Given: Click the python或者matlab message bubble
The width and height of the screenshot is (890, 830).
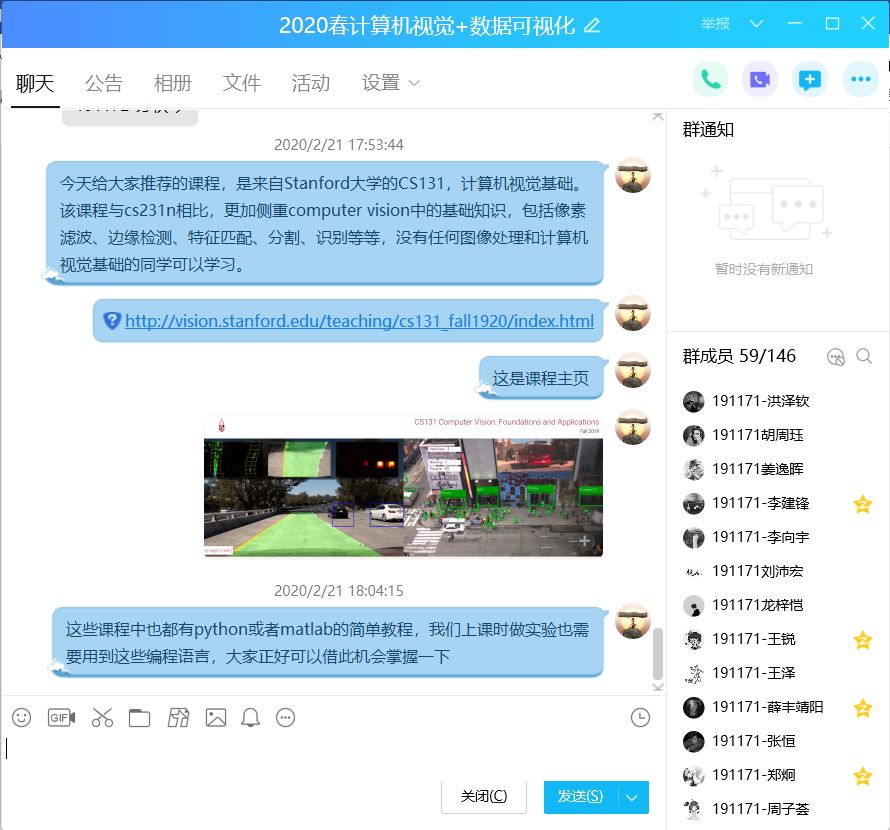Looking at the screenshot, I should [327, 642].
